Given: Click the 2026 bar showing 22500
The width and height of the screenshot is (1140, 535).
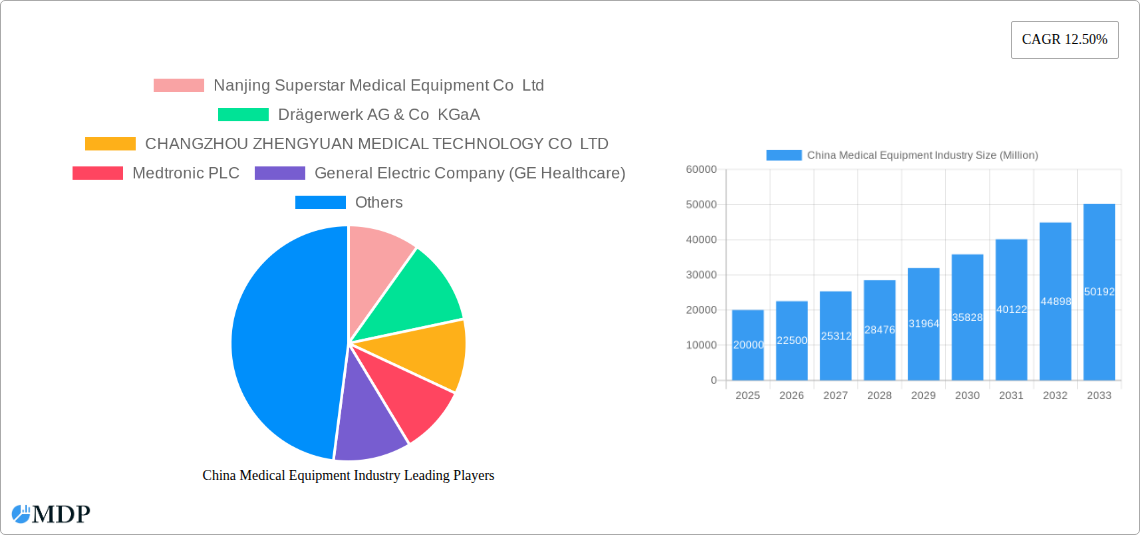Looking at the screenshot, I should (792, 341).
